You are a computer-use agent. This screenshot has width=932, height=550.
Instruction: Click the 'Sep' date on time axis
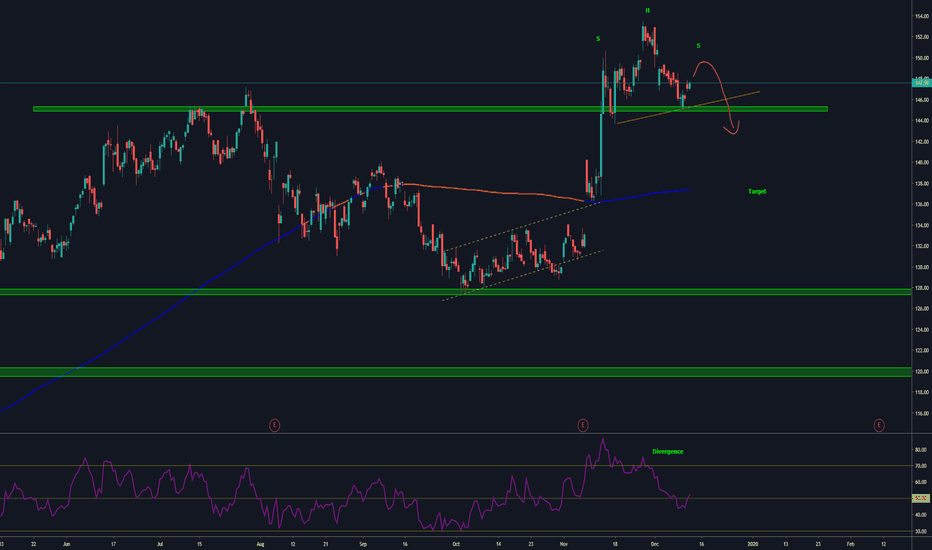[x=363, y=544]
